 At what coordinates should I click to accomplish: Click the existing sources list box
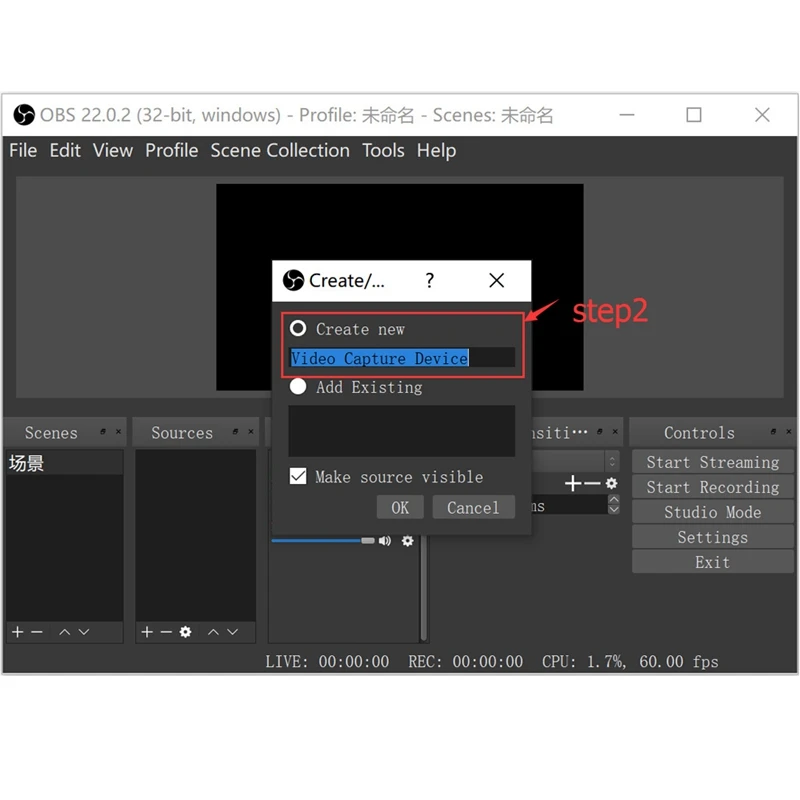(402, 431)
